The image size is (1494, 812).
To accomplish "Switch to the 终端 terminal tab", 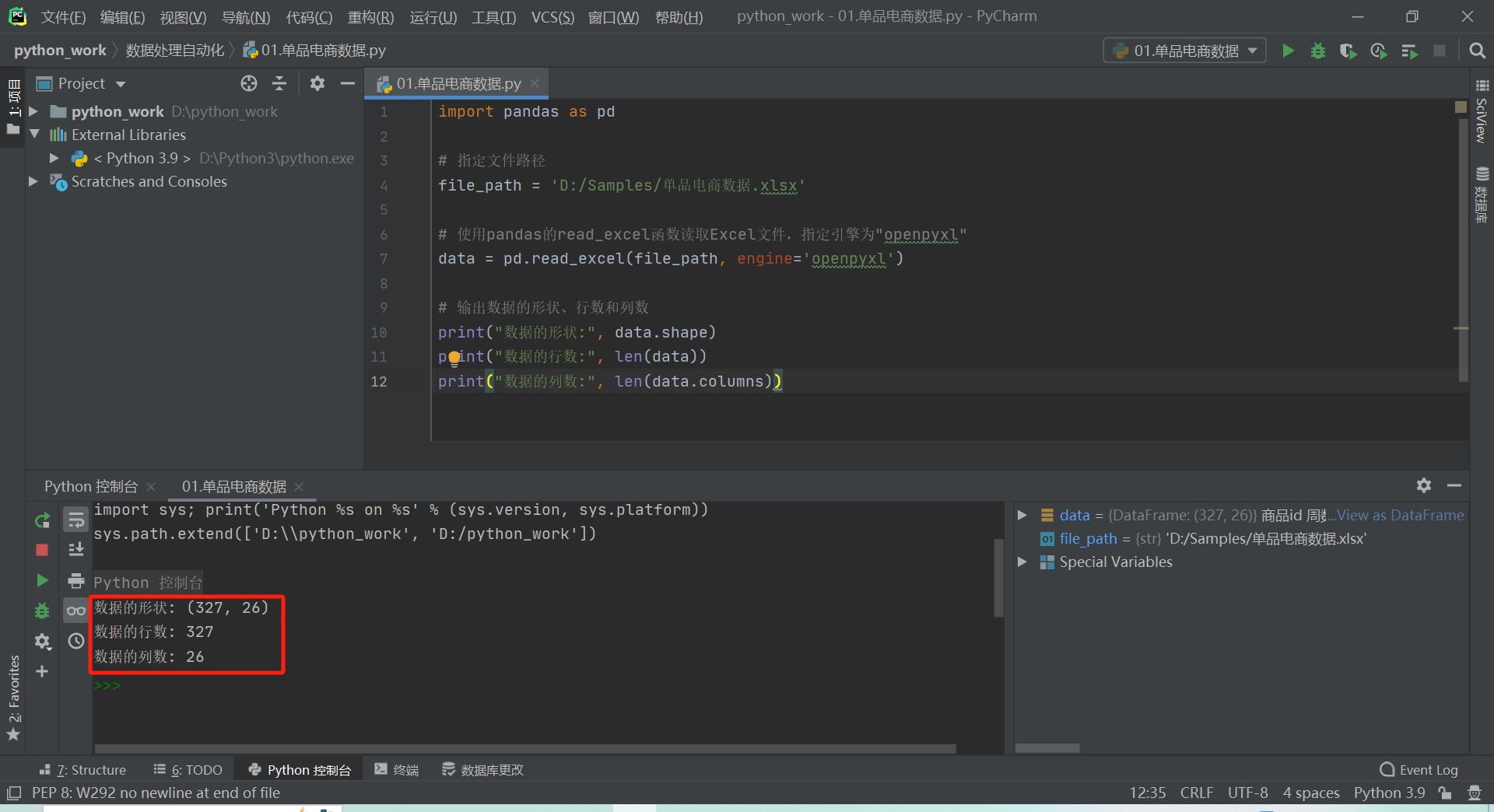I will point(397,770).
